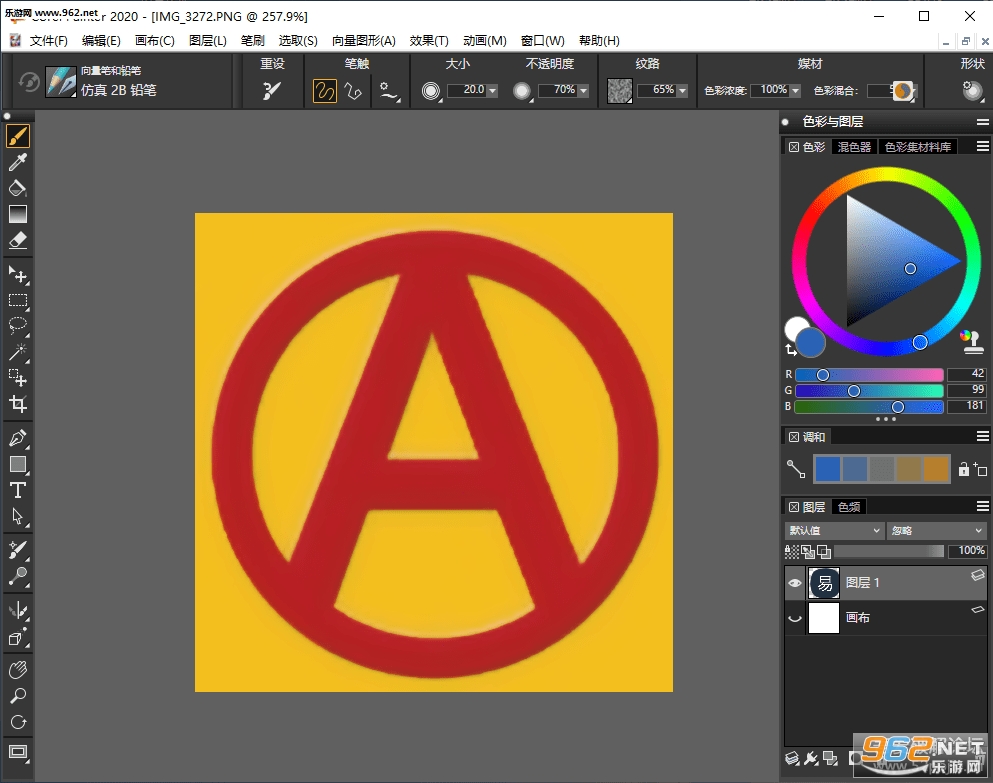Select the Paint Bucket tool
Viewport: 993px width, 783px height.
(18, 188)
